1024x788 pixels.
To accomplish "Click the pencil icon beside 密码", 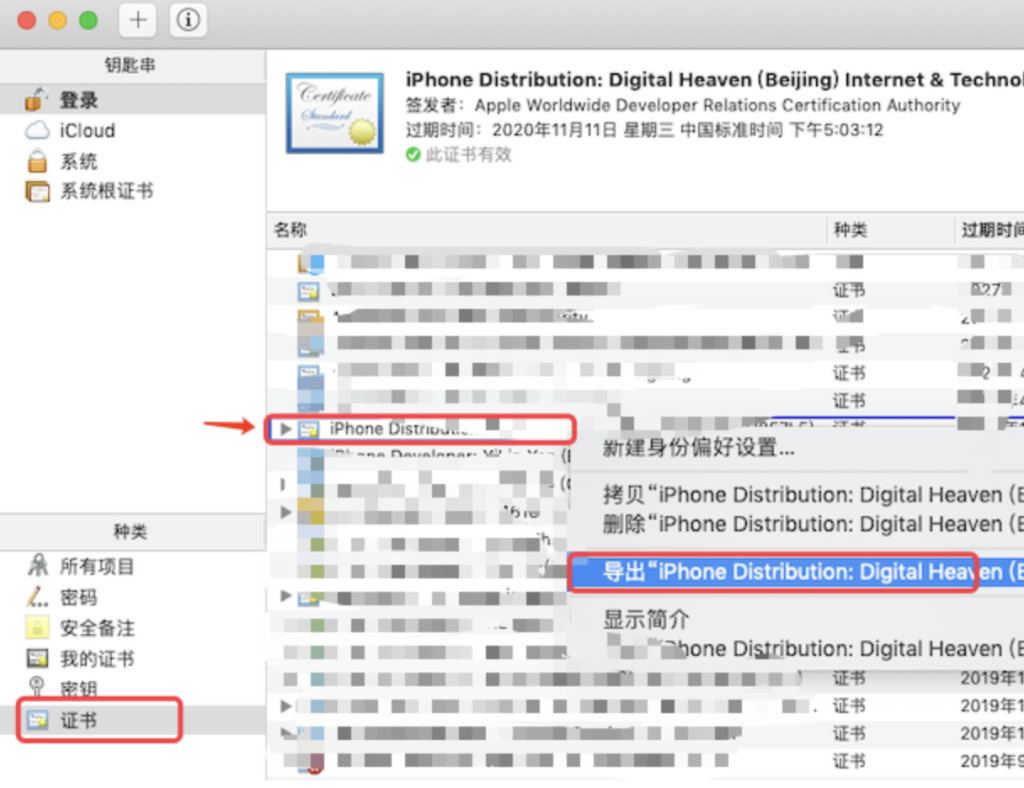I will coord(37,596).
